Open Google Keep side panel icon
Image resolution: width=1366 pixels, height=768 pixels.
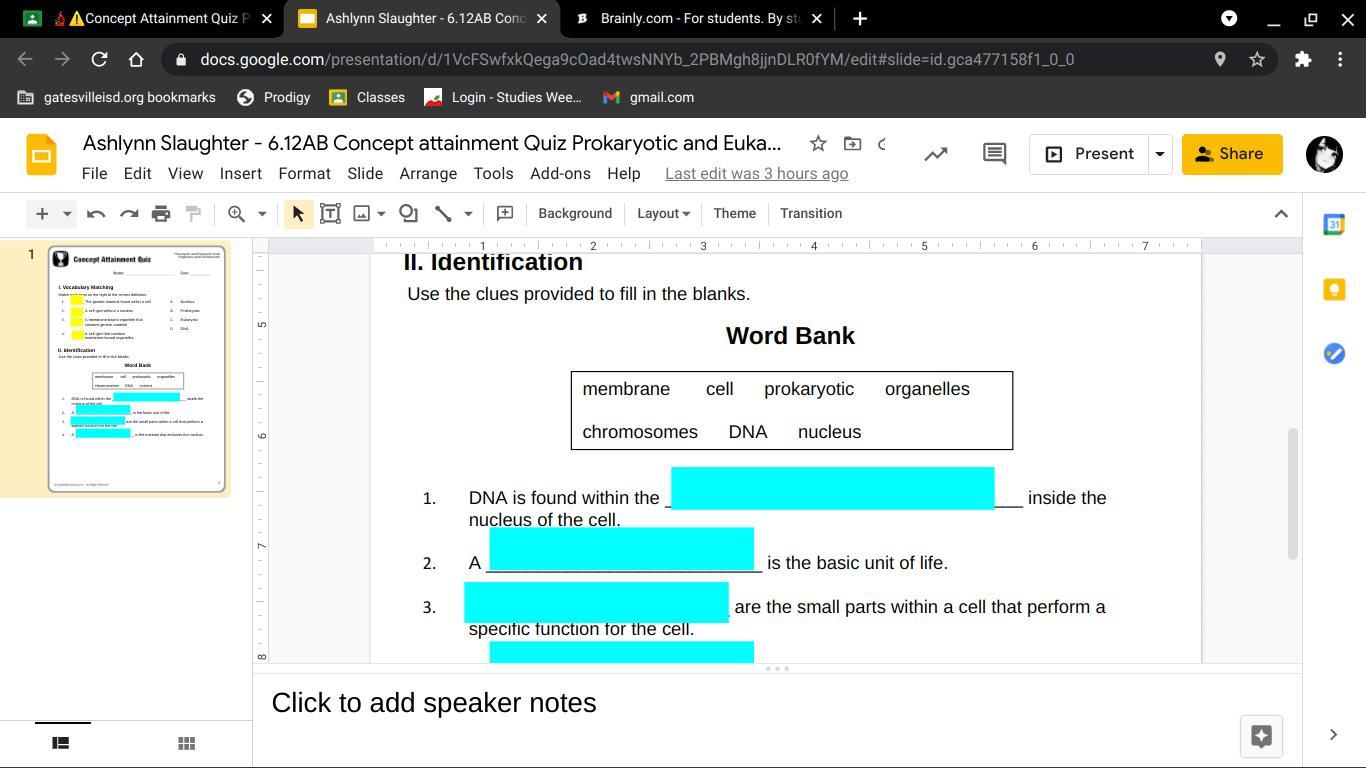(x=1334, y=289)
